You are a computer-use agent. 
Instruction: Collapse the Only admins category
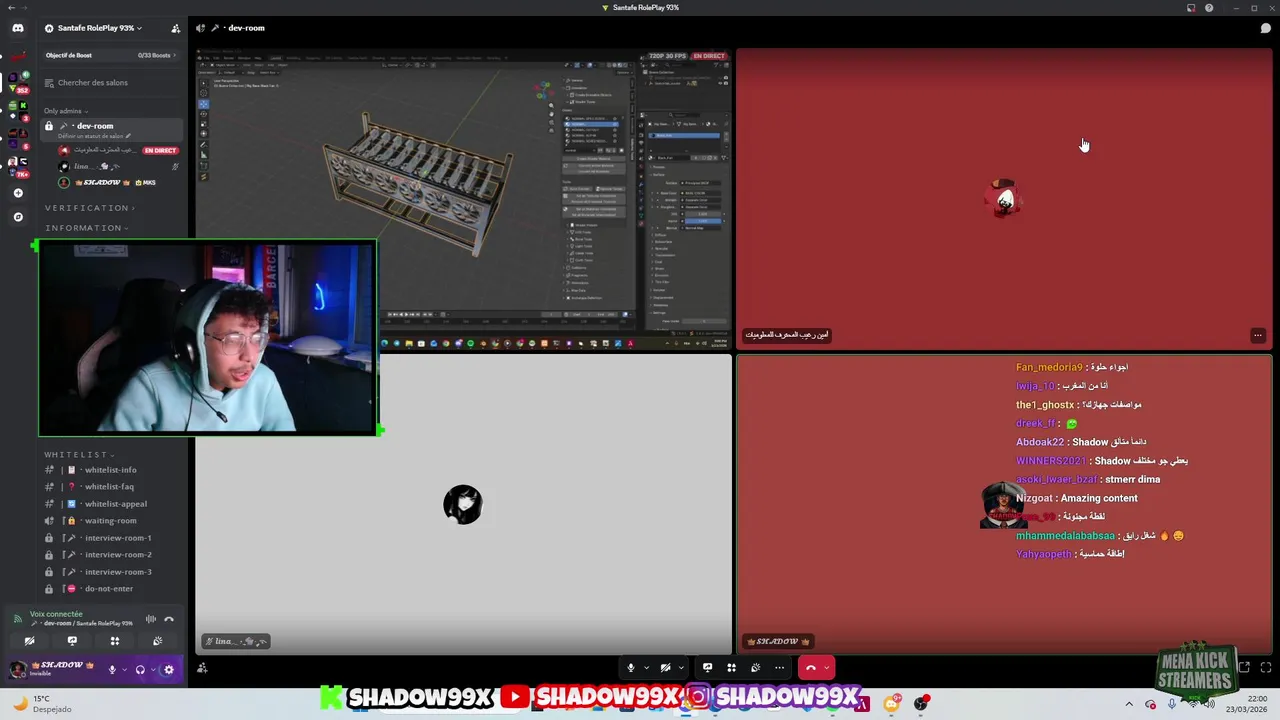pyautogui.click(x=65, y=111)
